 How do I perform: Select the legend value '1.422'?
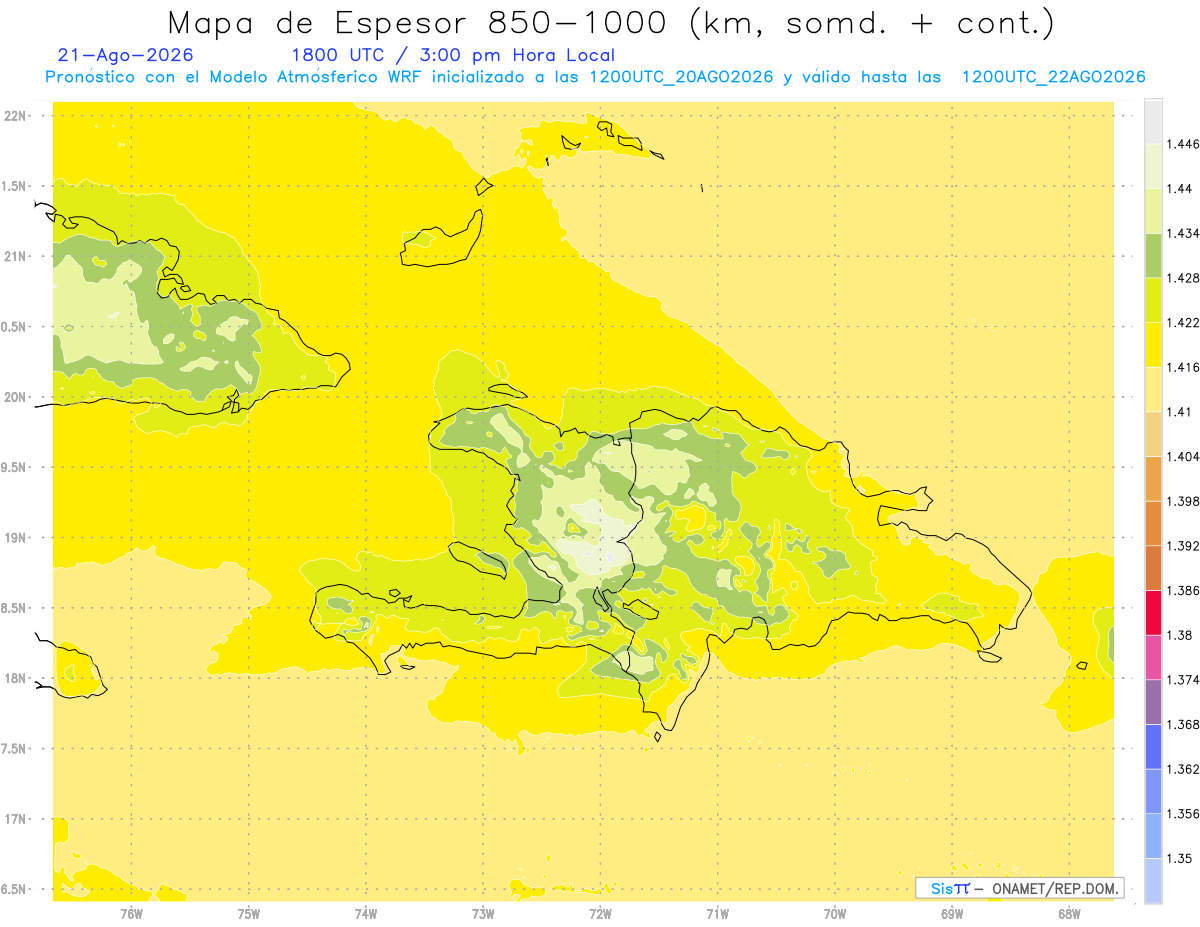(x=1184, y=322)
